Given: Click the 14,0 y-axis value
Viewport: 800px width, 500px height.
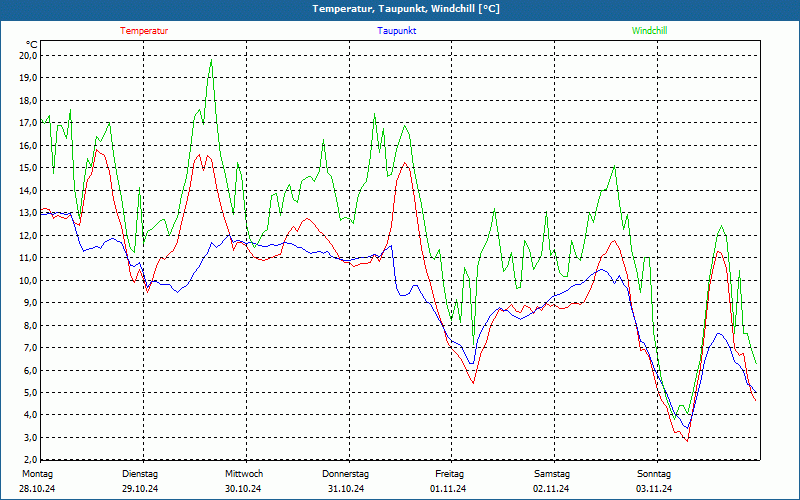Looking at the screenshot, I should click(29, 190).
